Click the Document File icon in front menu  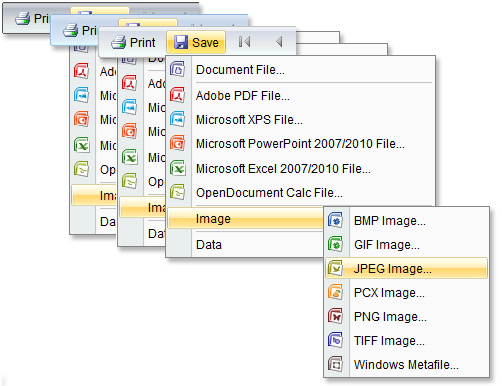pos(178,69)
